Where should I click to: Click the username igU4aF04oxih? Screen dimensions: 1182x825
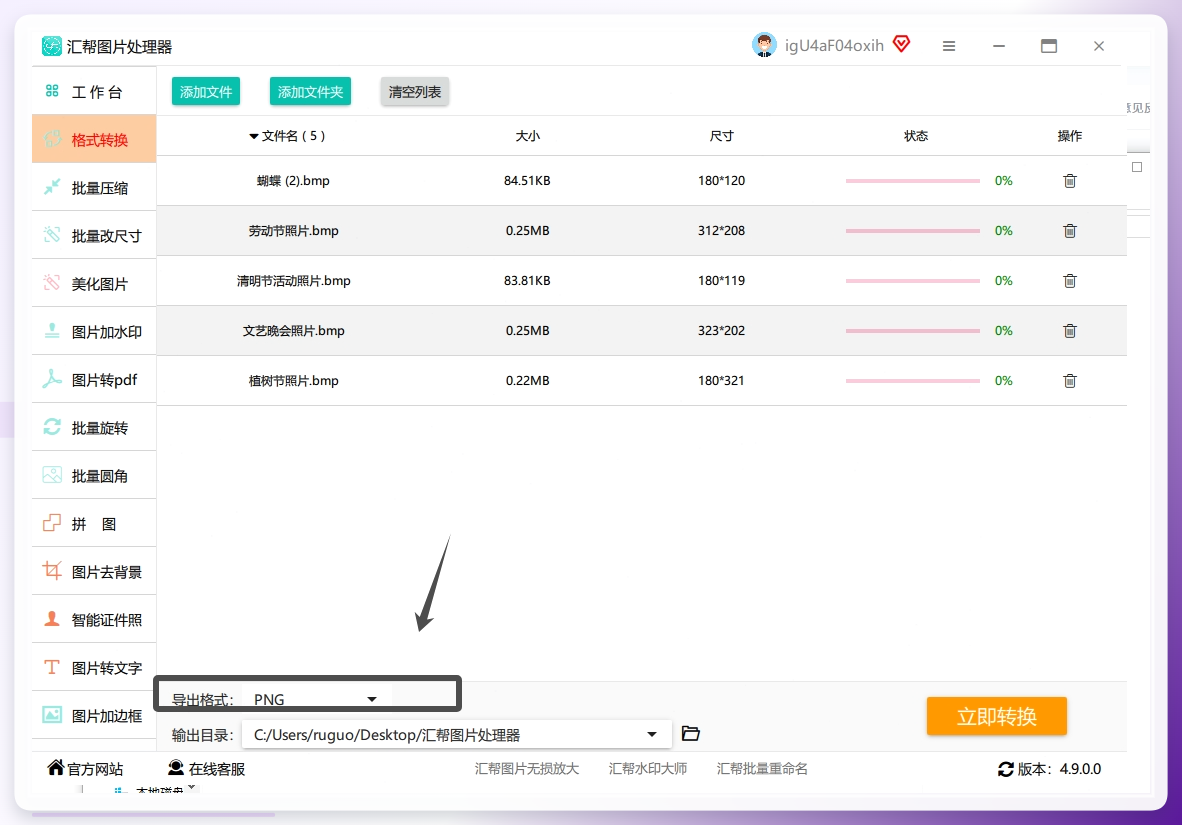coord(834,45)
